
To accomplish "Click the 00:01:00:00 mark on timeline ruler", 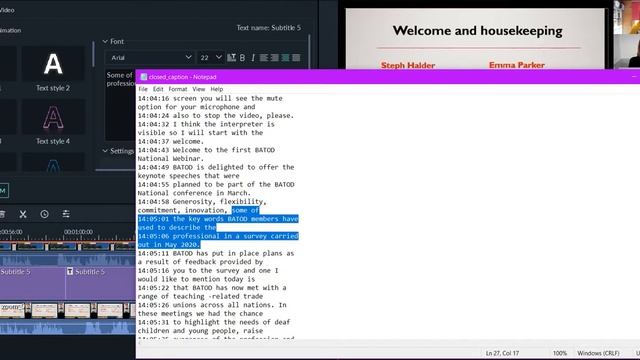I will point(78,232).
